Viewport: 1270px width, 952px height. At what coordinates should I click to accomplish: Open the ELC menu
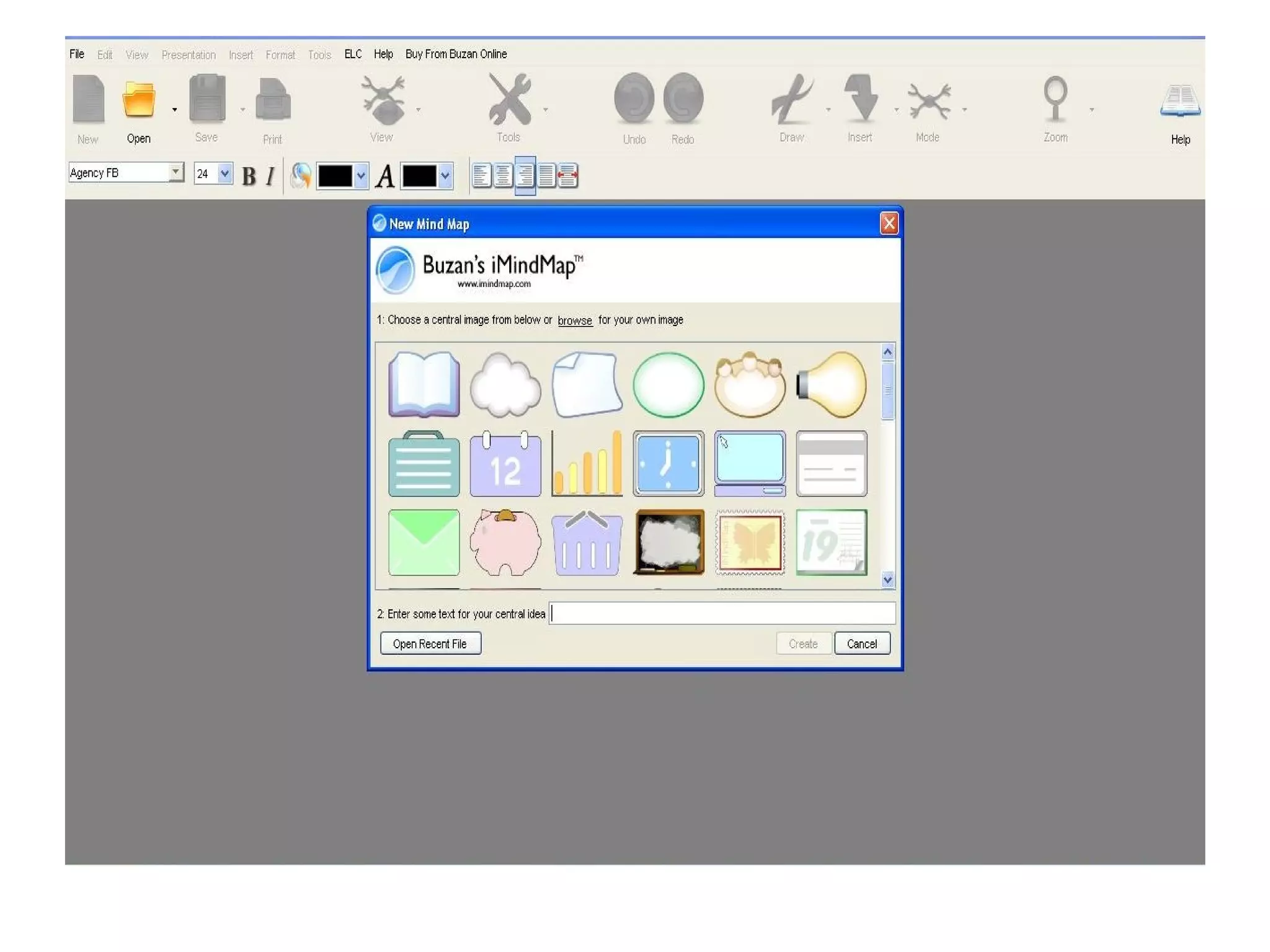[353, 55]
